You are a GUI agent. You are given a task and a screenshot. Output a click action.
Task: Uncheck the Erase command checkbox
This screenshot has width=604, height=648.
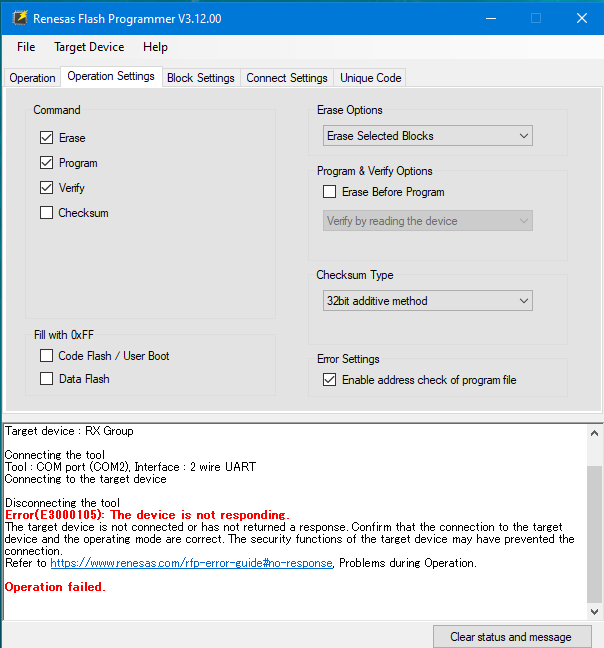click(47, 138)
